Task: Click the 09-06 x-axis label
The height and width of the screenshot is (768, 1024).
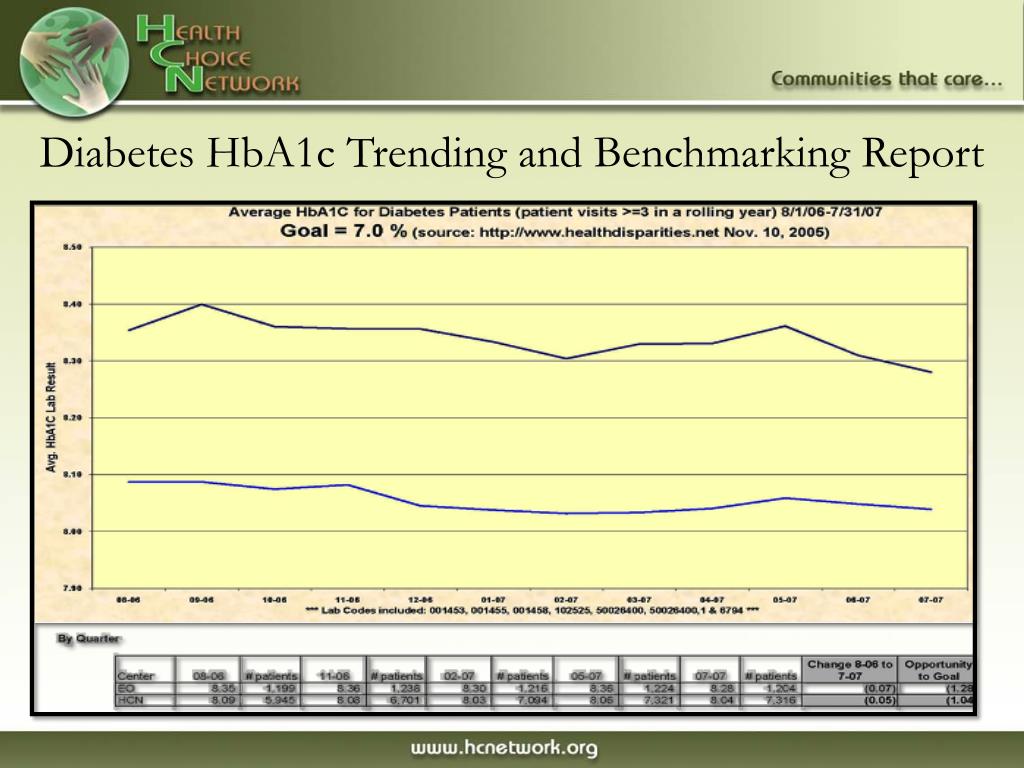Action: [201, 599]
